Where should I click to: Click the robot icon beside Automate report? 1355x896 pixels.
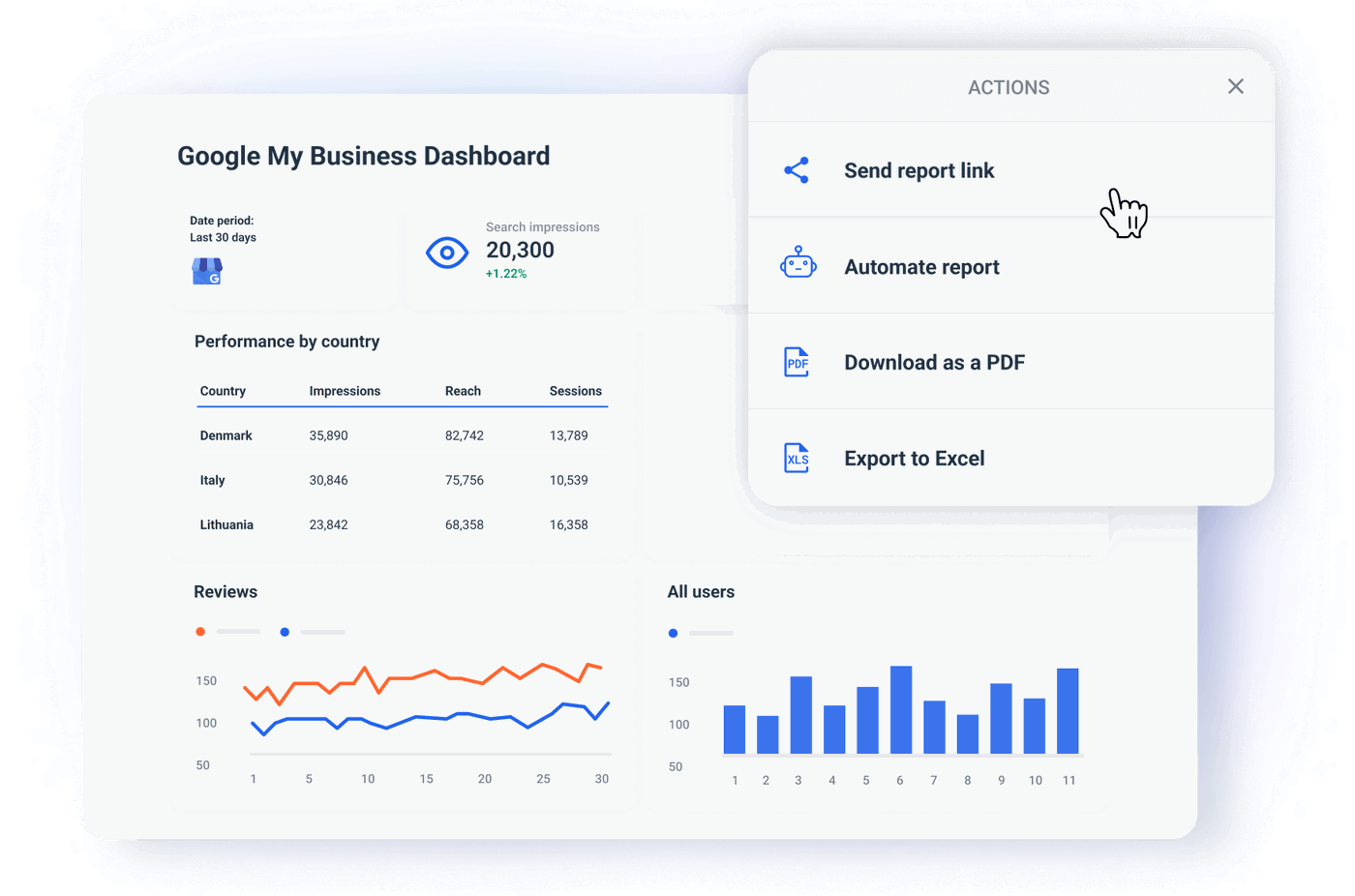798,266
